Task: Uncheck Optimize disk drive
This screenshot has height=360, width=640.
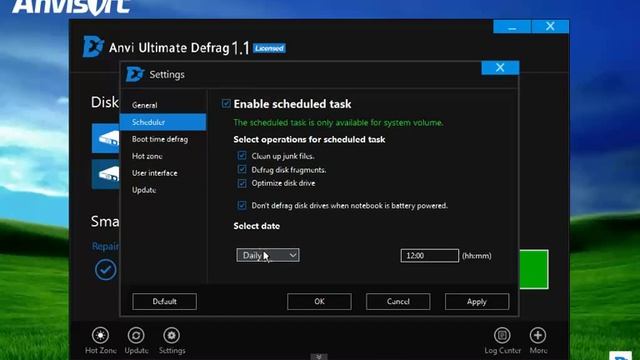Action: click(x=242, y=183)
